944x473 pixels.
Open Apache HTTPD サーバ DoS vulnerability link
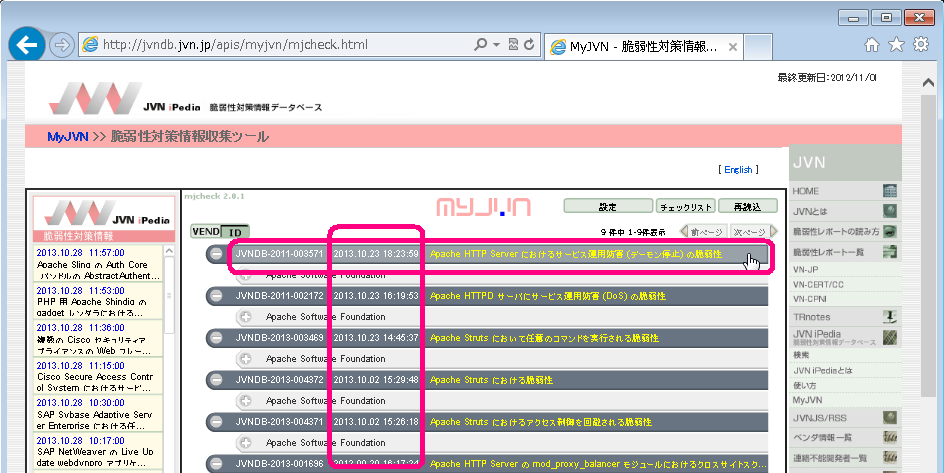[547, 296]
